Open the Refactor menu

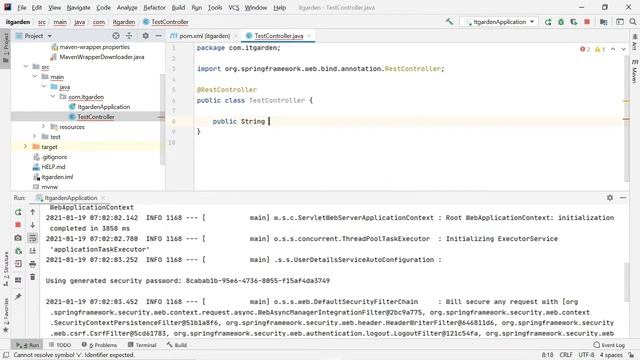click(x=154, y=7)
